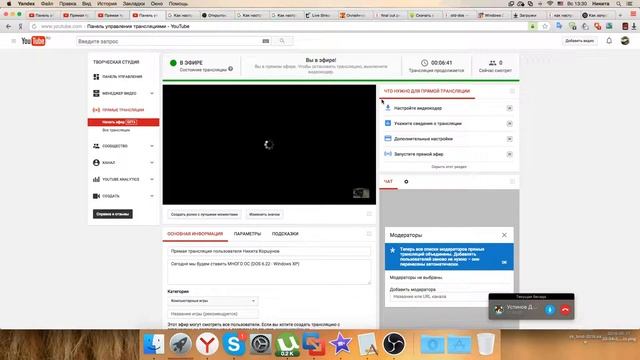This screenshot has height=360, width=640.
Task: Toggle the Укажите сведения о трансляции checklist item
Action: (x=509, y=123)
